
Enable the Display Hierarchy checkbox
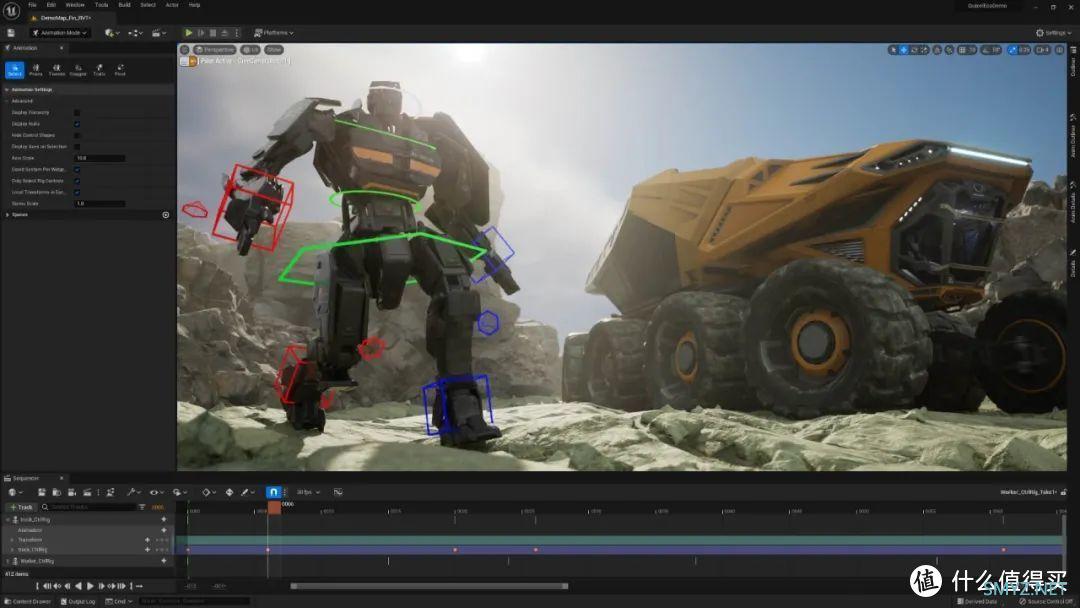[x=77, y=112]
